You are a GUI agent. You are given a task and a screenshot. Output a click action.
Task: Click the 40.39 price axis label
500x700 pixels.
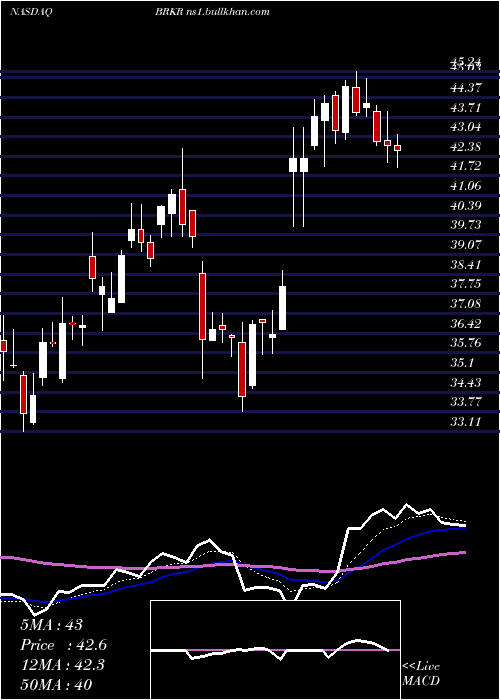click(x=466, y=205)
